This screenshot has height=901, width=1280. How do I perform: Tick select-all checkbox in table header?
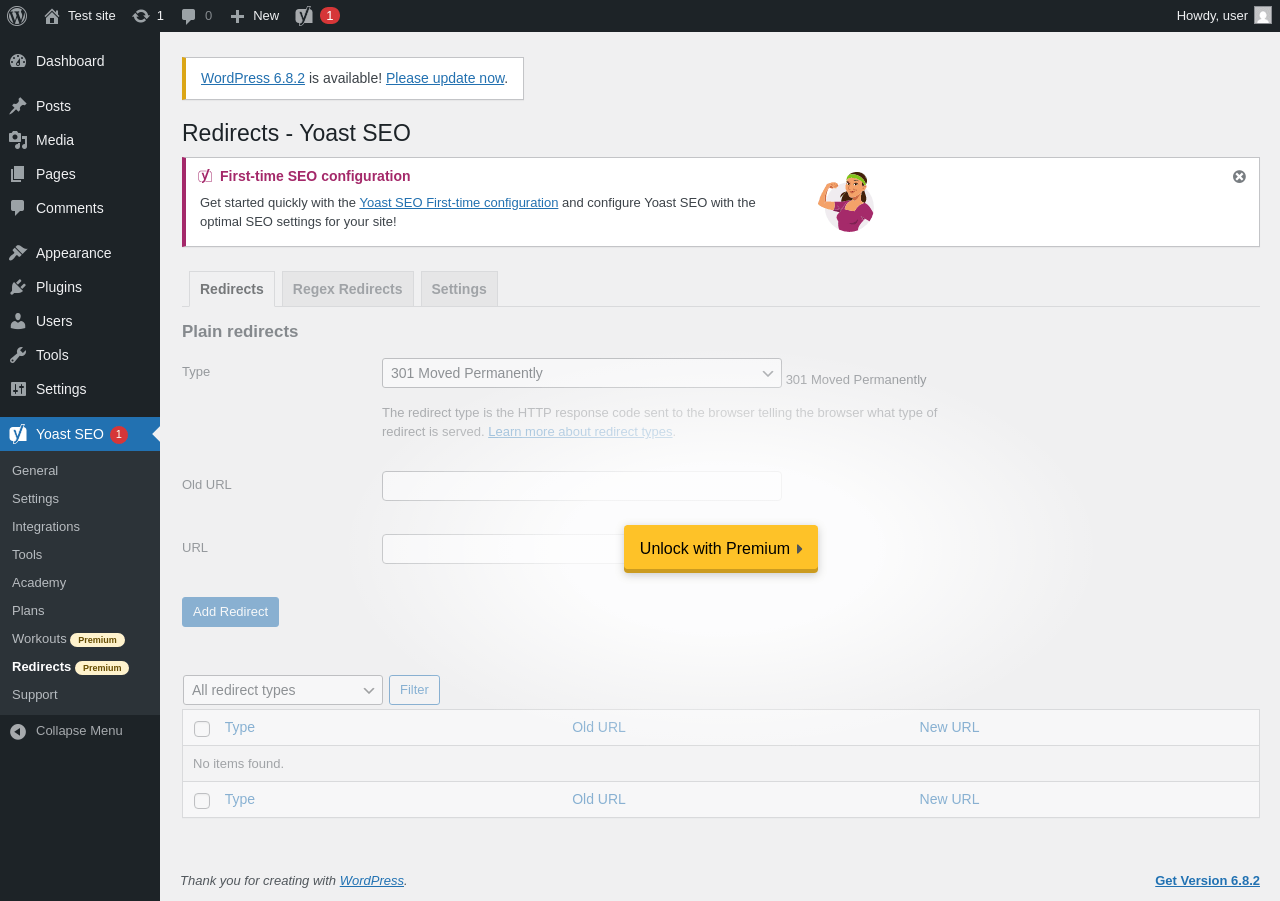(x=202, y=729)
